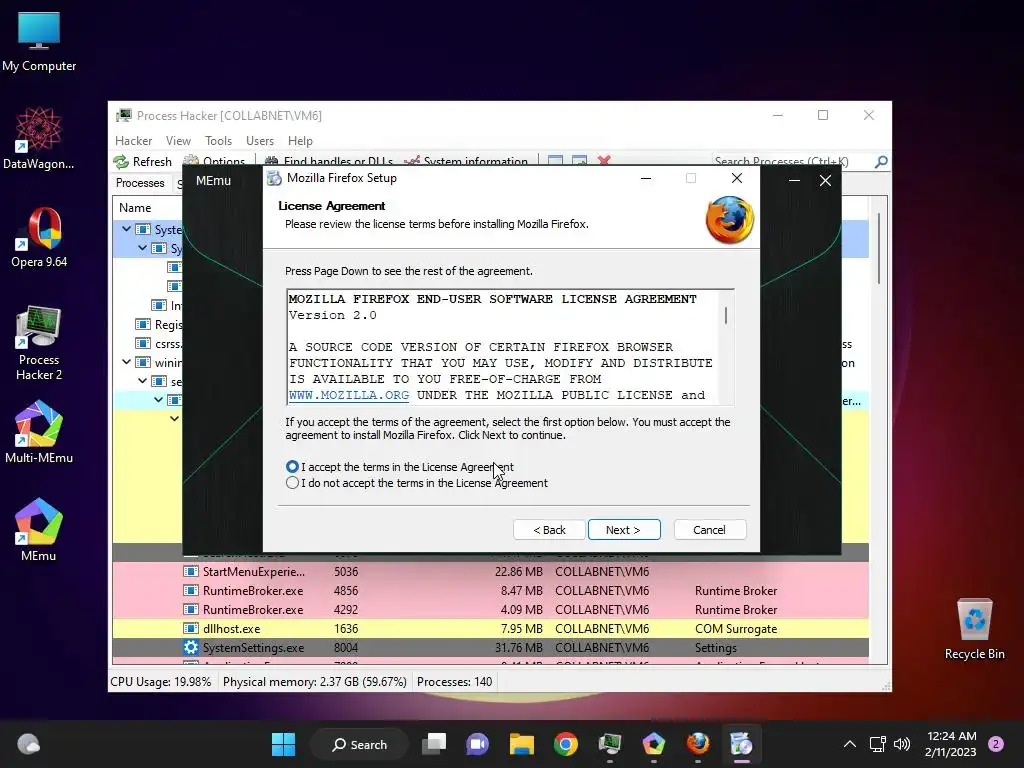Open the Tools menu in Process Hacker
Image resolution: width=1024 pixels, height=768 pixels.
[218, 141]
